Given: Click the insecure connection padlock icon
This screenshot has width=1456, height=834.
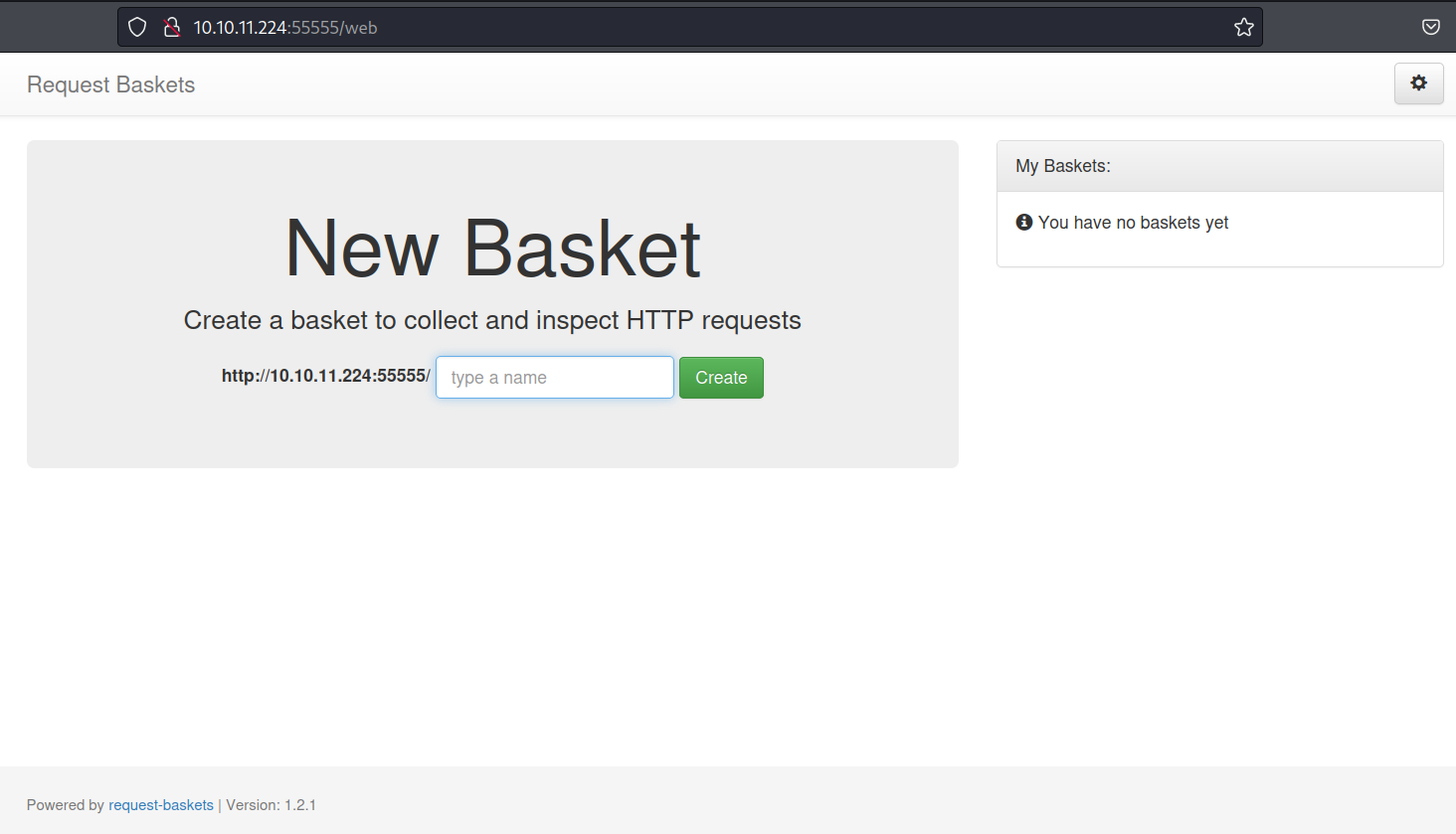Looking at the screenshot, I should pyautogui.click(x=171, y=27).
